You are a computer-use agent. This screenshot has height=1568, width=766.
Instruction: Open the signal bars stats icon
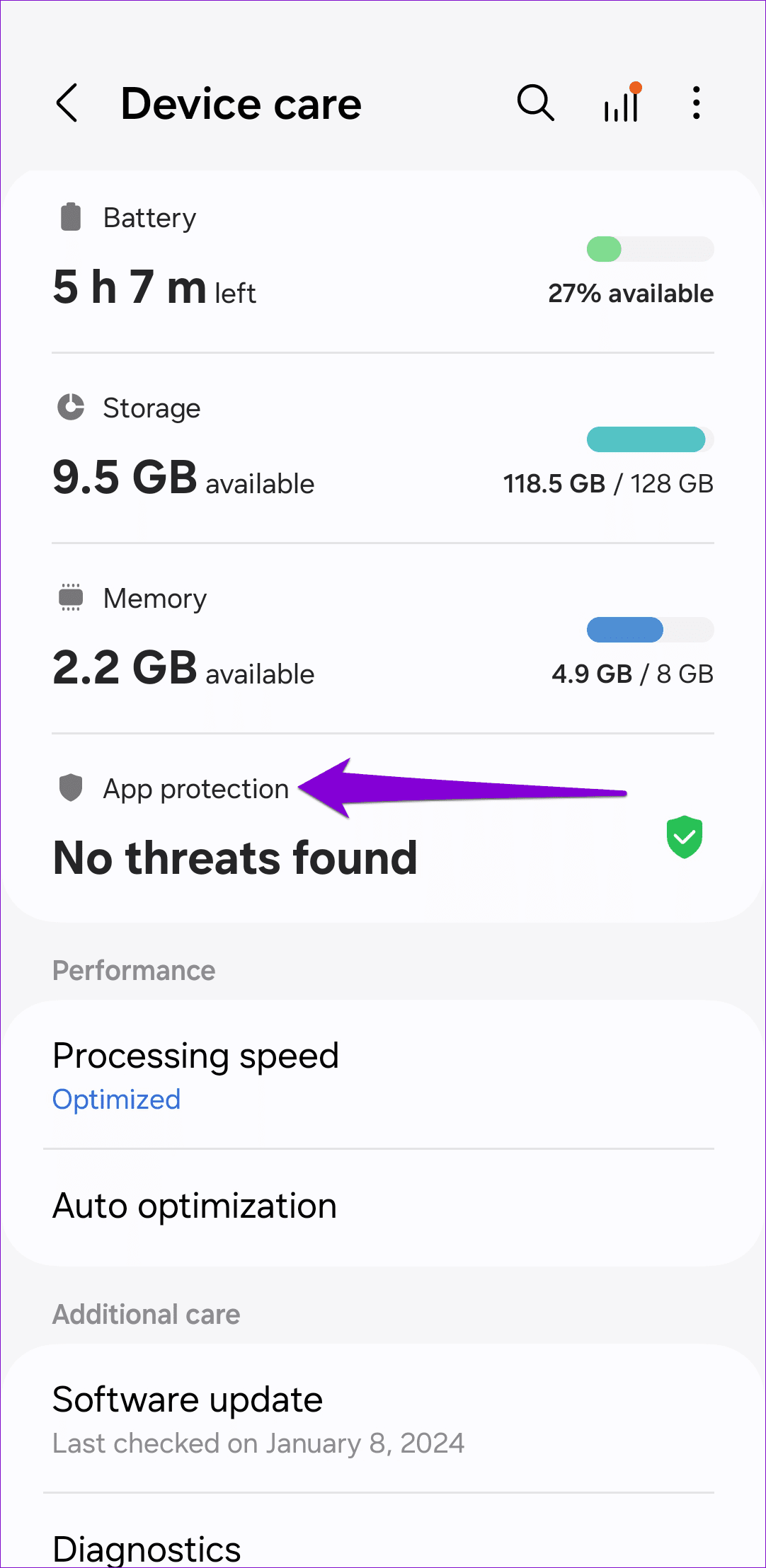622,103
